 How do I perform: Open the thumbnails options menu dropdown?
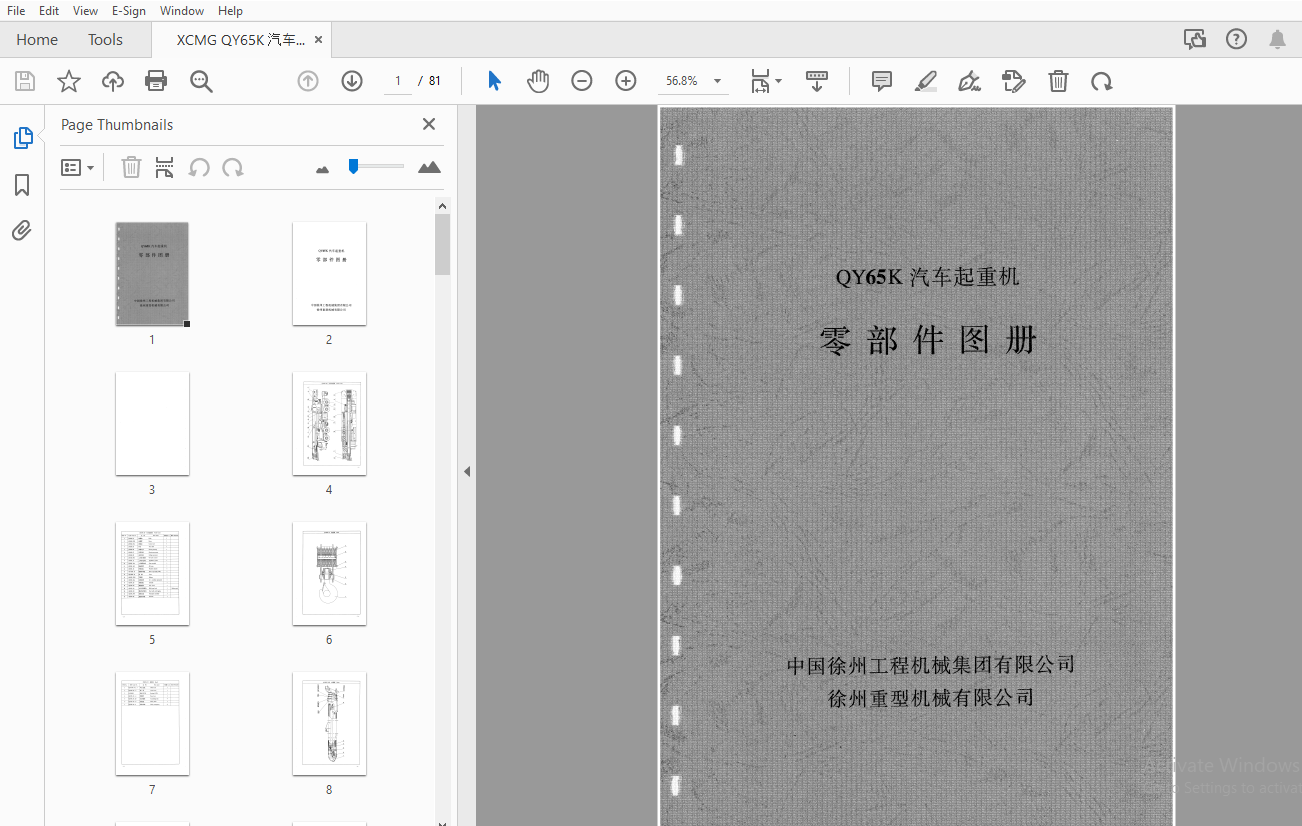(x=78, y=168)
